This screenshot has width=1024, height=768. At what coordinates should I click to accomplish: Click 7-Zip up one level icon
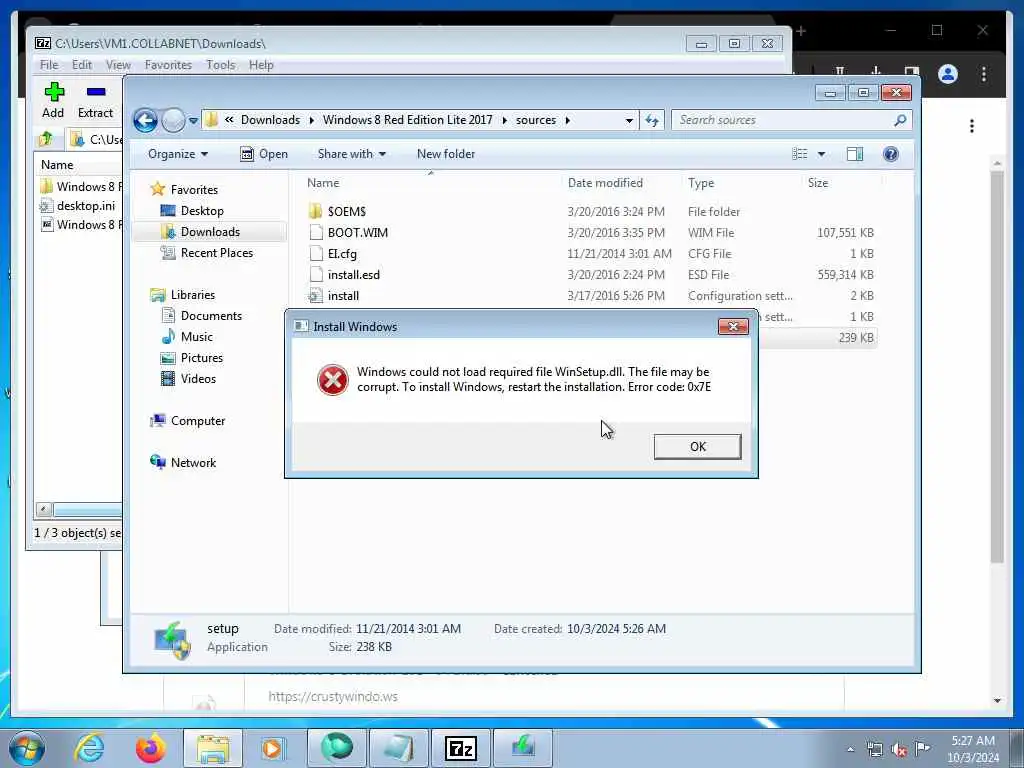tap(46, 139)
